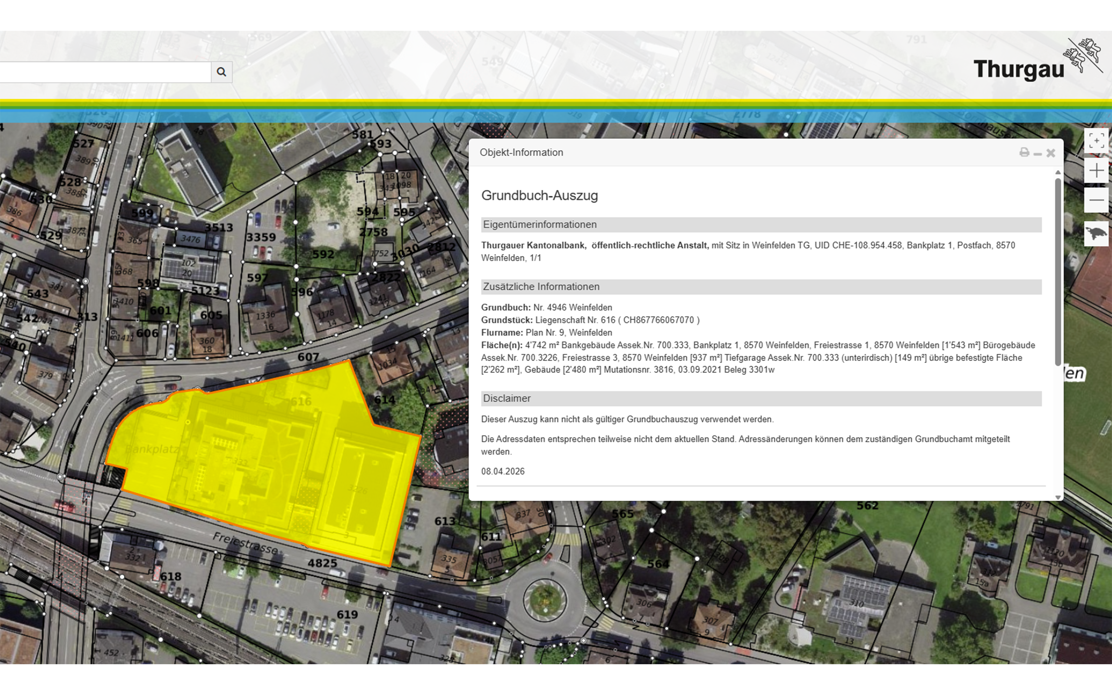The image size is (1112, 695).
Task: Click parcel label 607 on the map
Action: pos(308,357)
